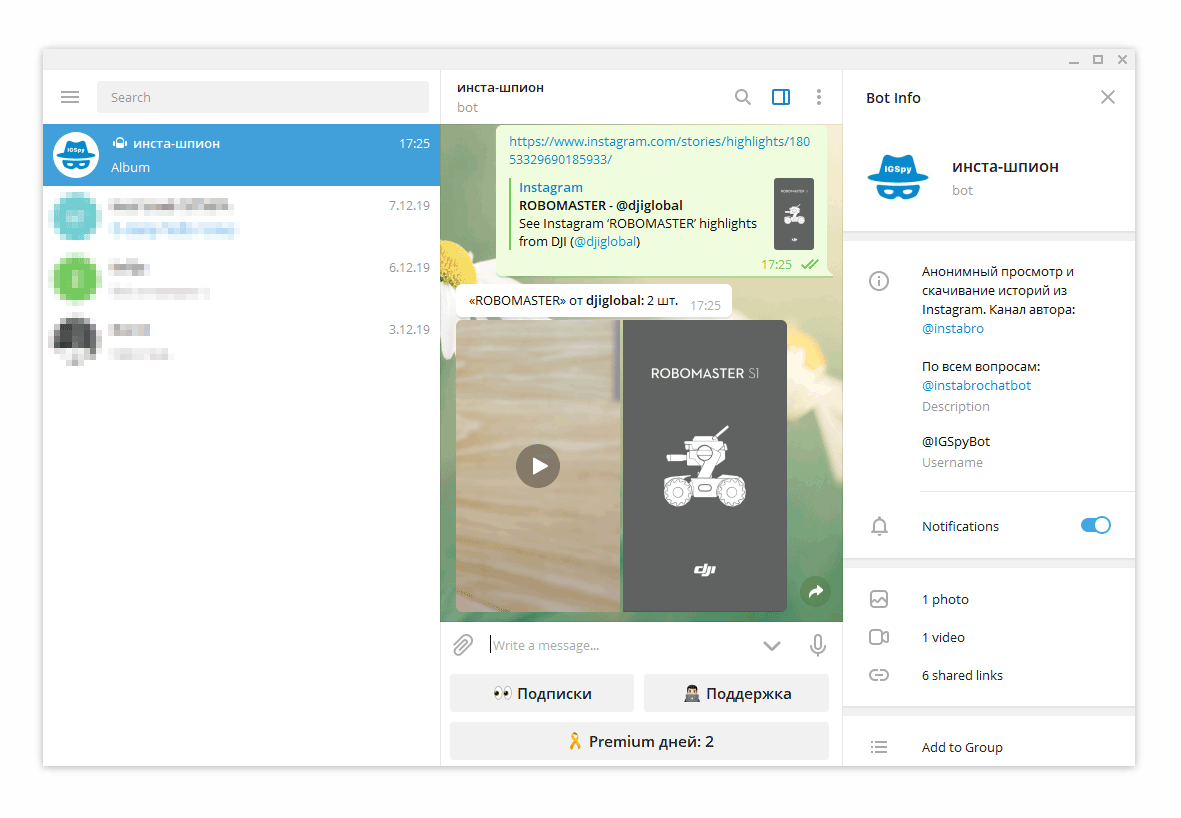Attach a file with the paperclip icon
This screenshot has height=818, width=1181.
pyautogui.click(x=462, y=646)
